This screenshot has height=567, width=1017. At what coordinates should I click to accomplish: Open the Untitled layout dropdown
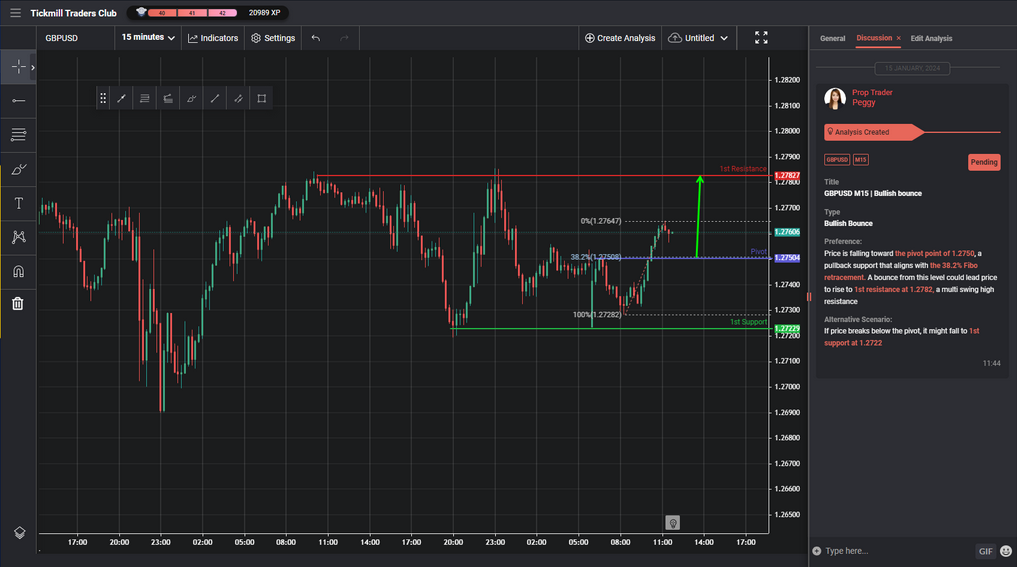pos(698,38)
